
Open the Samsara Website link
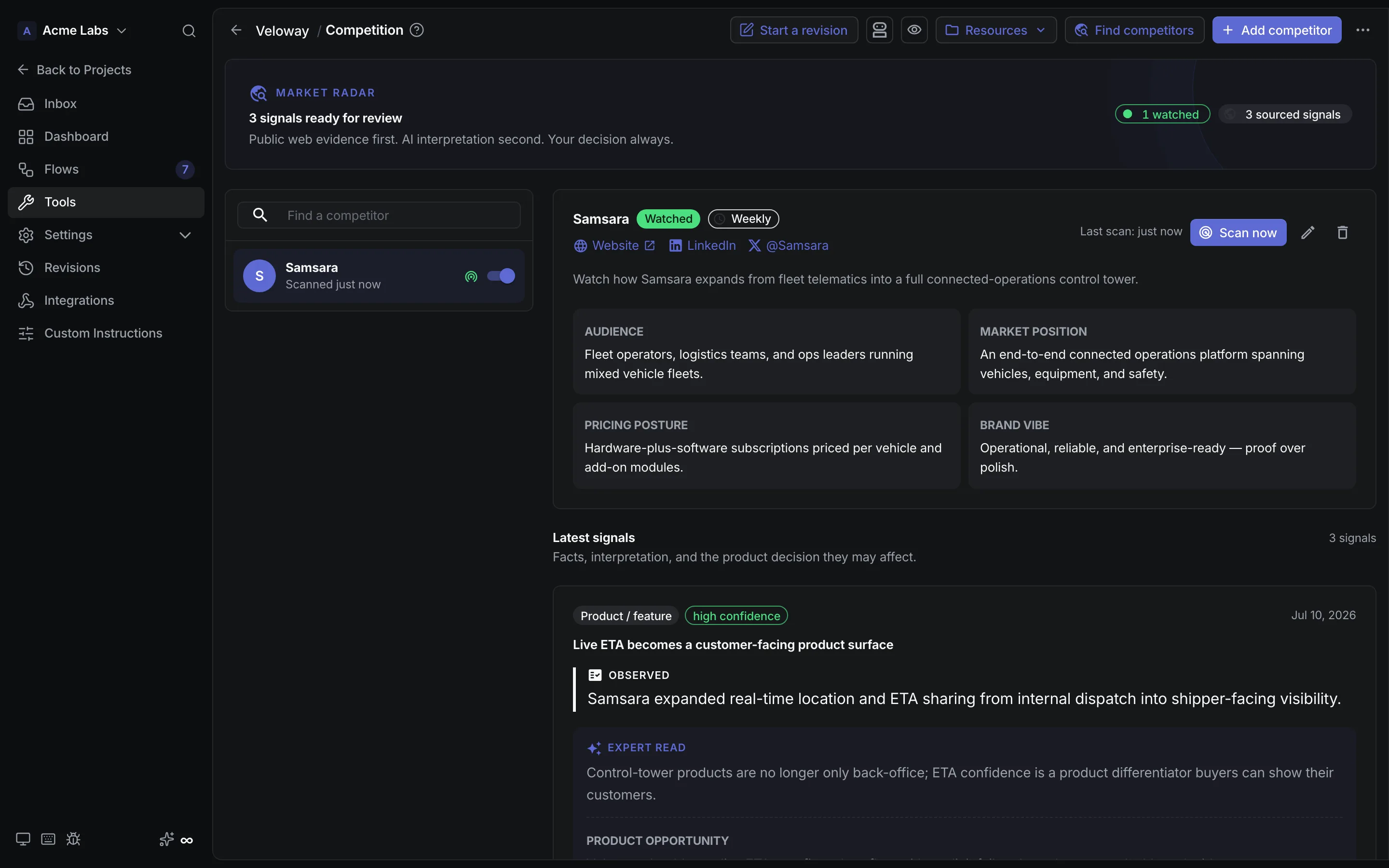click(614, 246)
